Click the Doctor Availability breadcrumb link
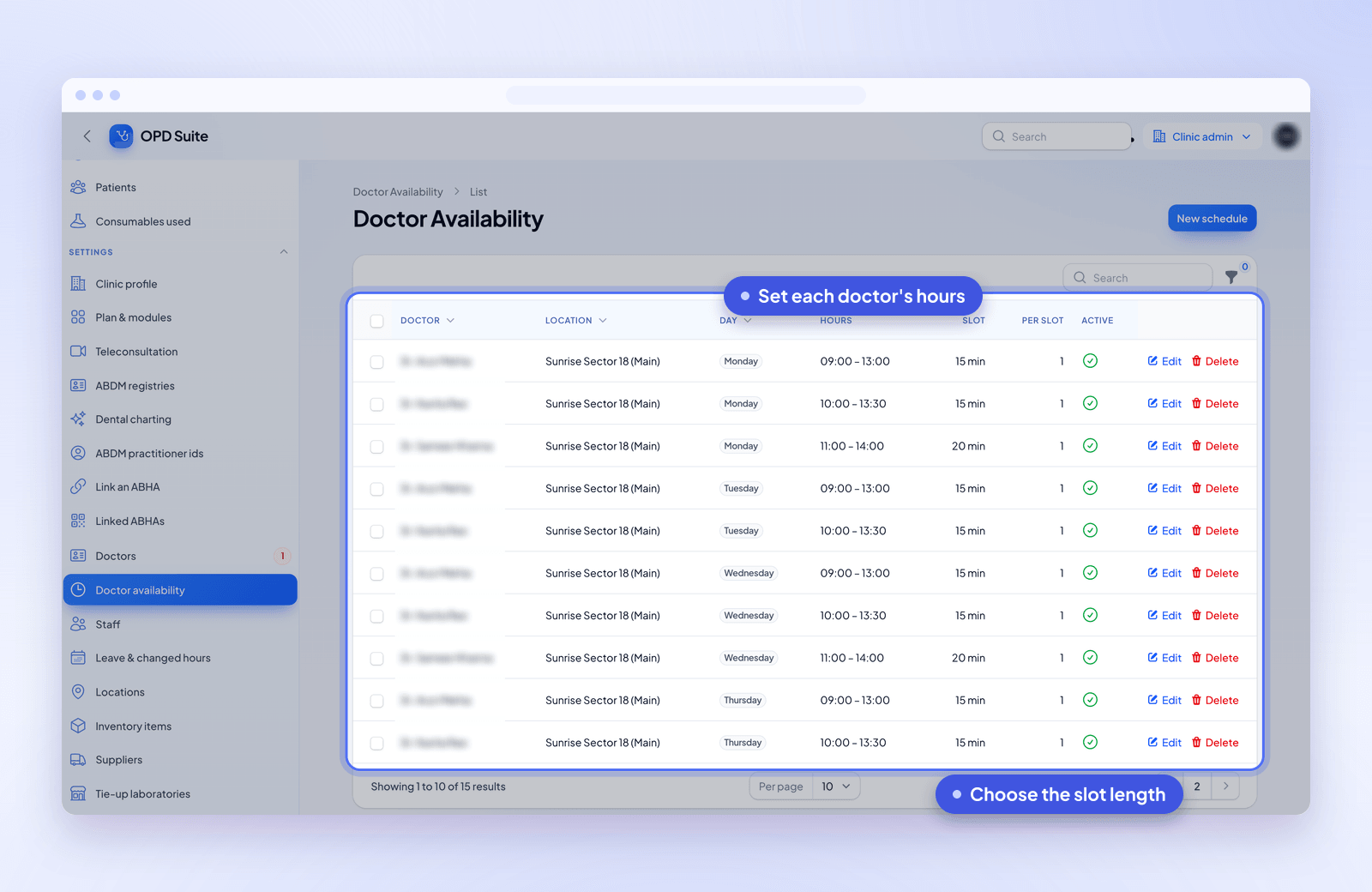This screenshot has height=892, width=1372. click(398, 192)
